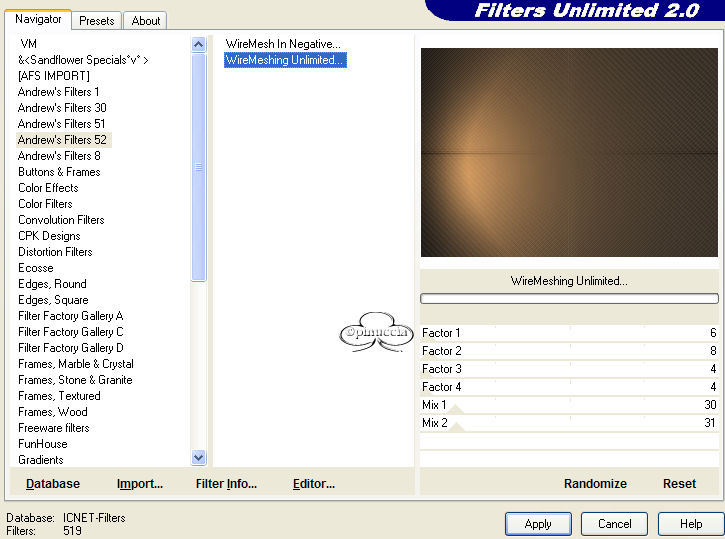
Task: Apply the WireMeshing filter
Action: 538,524
